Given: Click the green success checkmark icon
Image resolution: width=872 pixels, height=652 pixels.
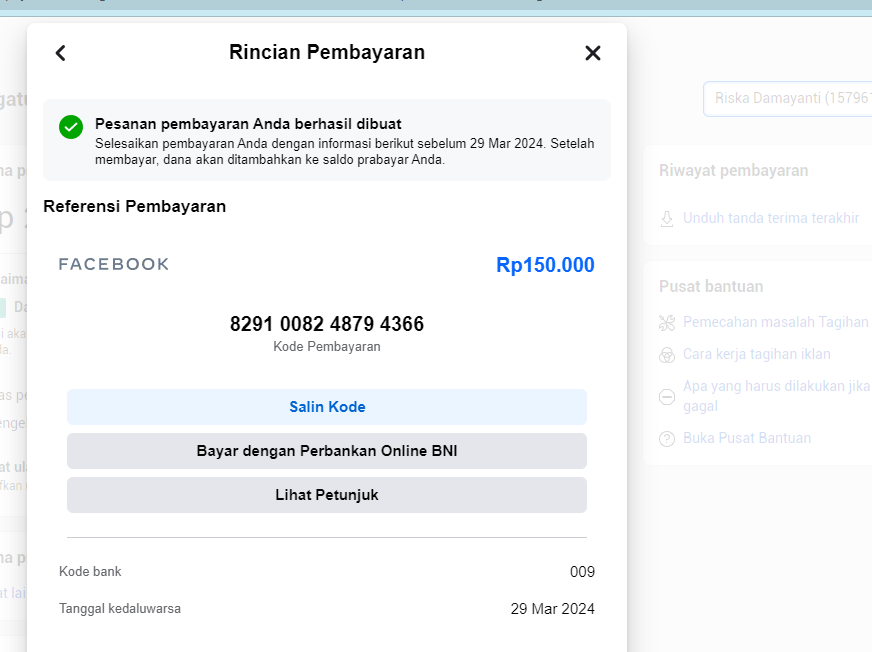Looking at the screenshot, I should tap(71, 127).
